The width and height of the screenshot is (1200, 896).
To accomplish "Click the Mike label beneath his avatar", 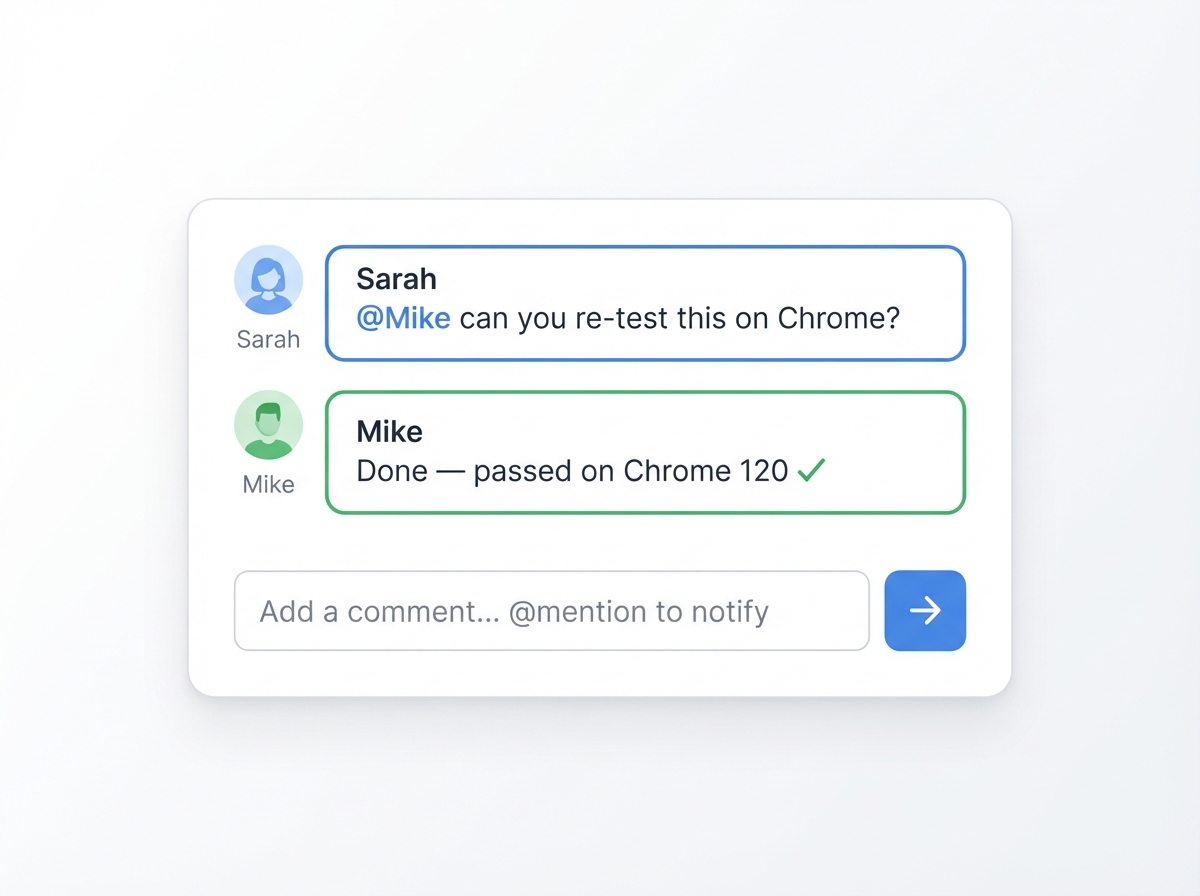I will 268,485.
